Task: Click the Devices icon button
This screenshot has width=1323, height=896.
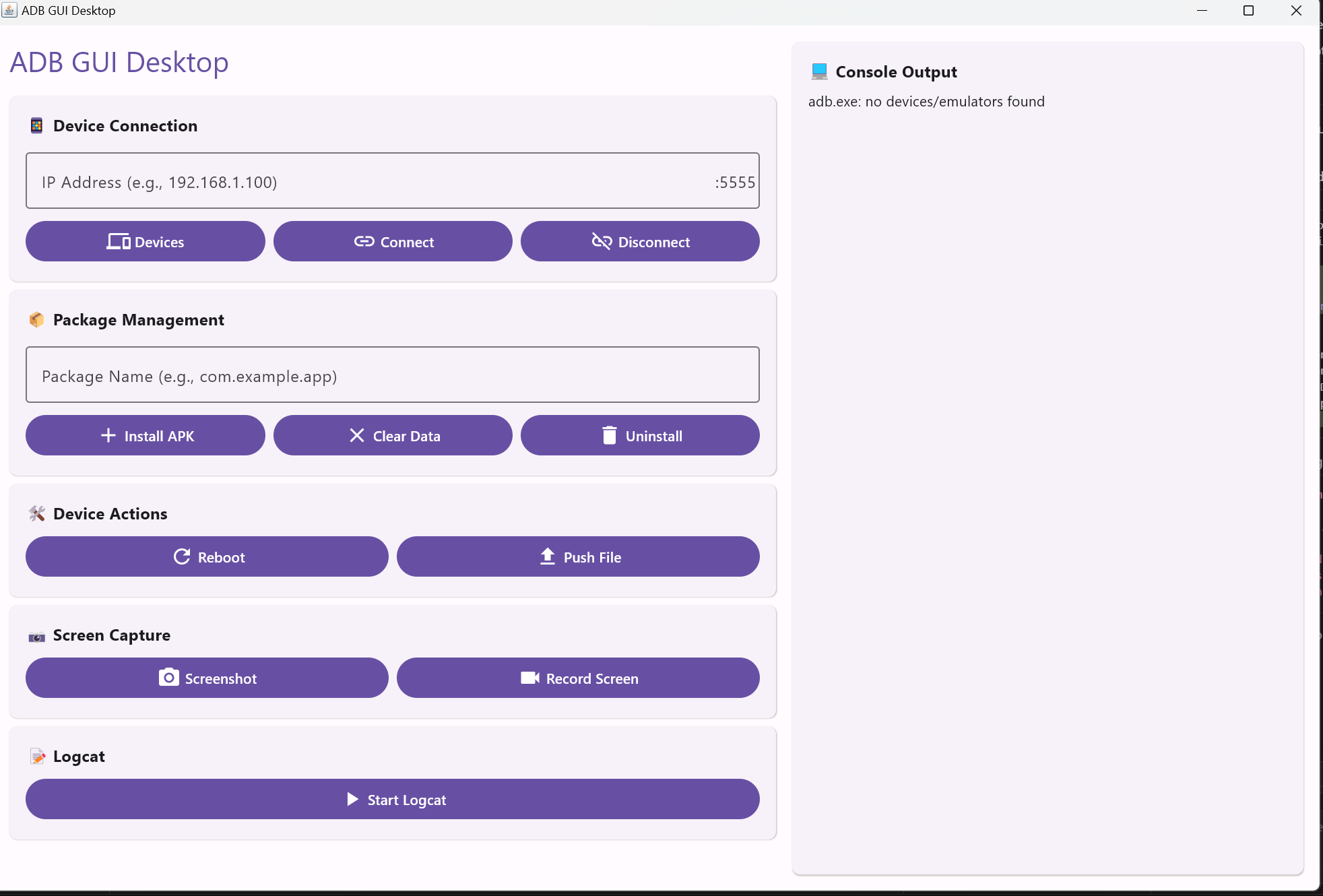Action: [145, 241]
